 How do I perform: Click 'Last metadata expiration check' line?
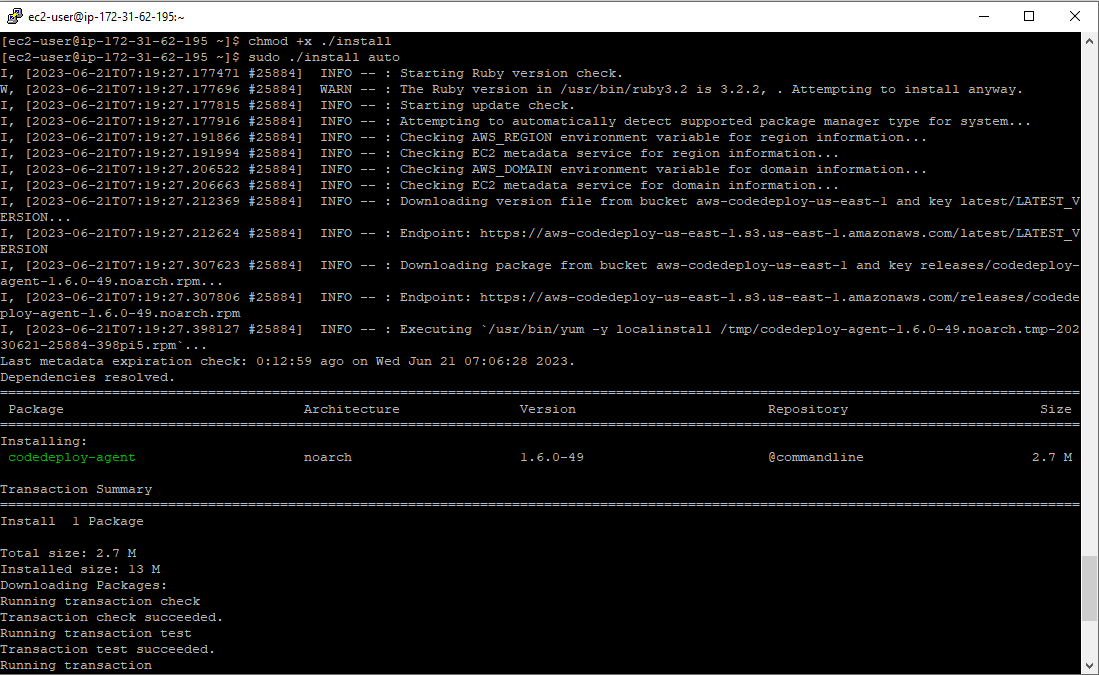287,362
